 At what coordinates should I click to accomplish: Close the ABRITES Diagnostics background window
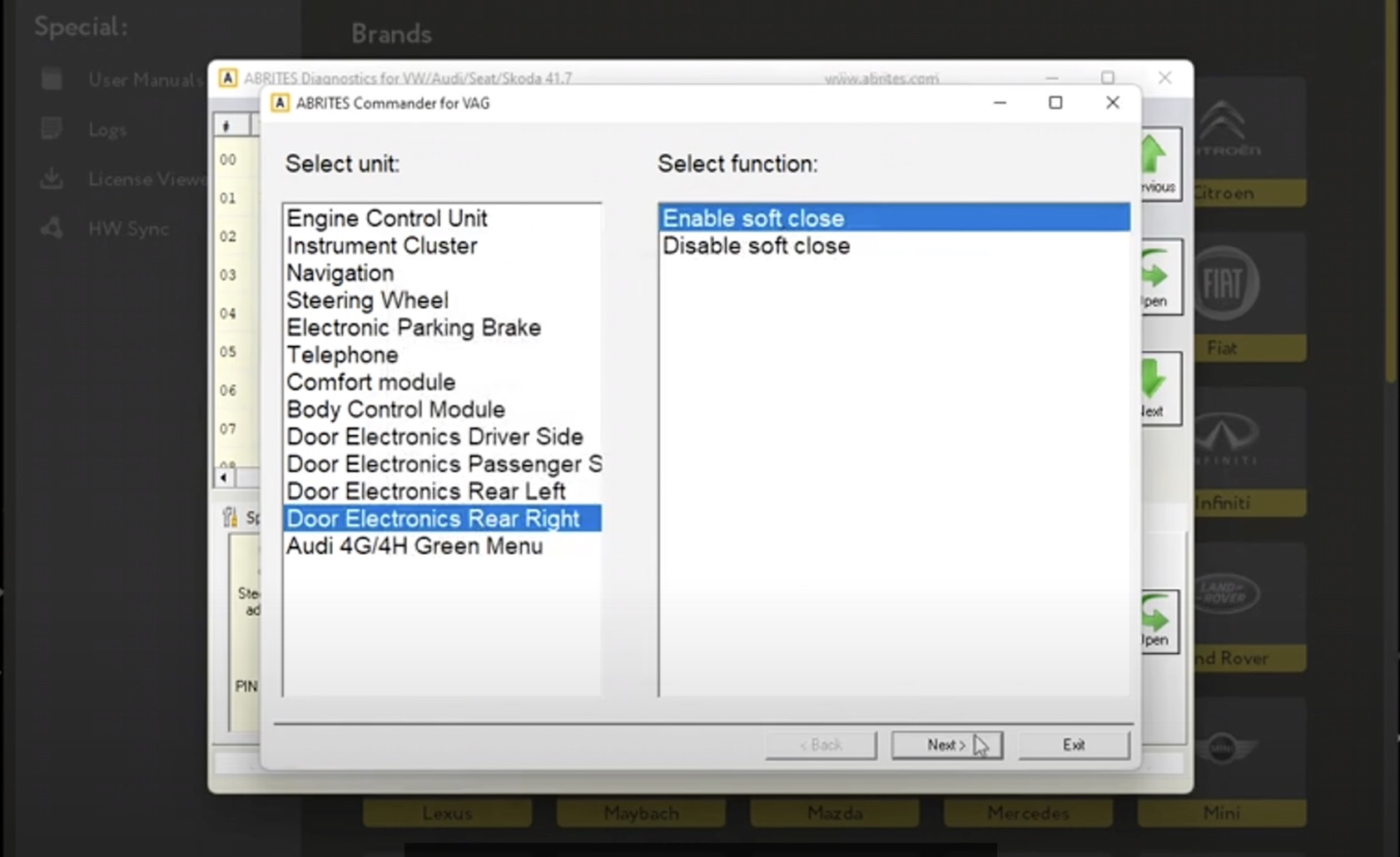tap(1165, 77)
